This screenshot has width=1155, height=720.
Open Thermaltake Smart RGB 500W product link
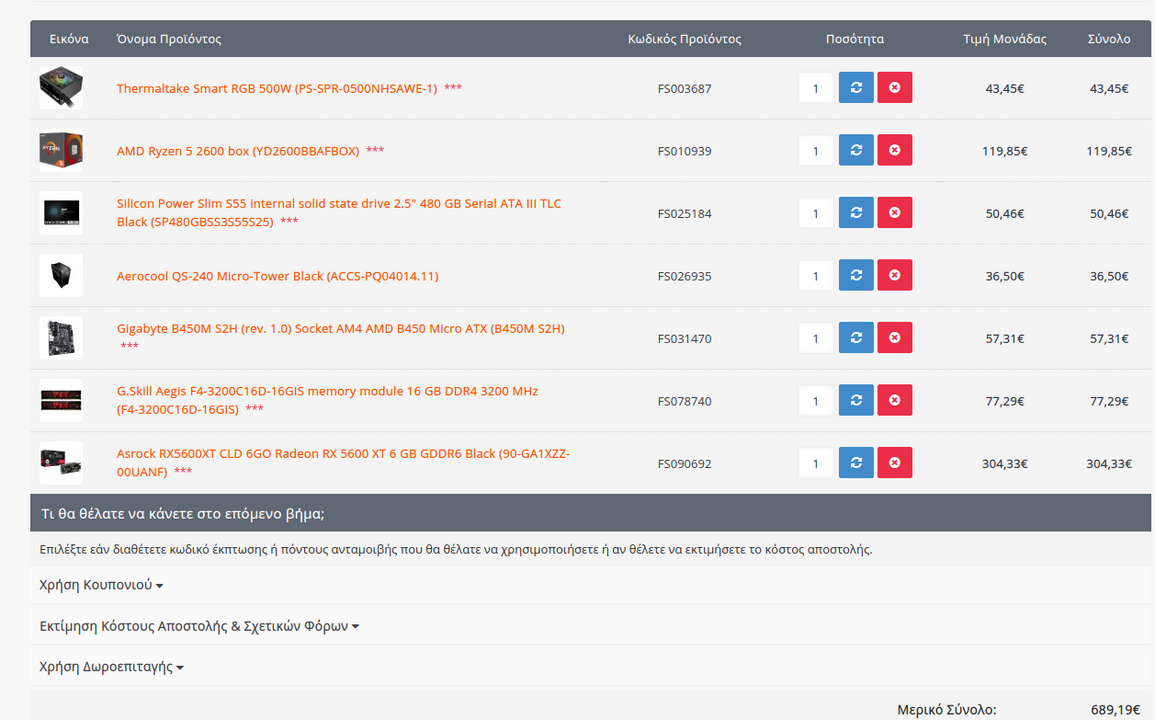(277, 88)
